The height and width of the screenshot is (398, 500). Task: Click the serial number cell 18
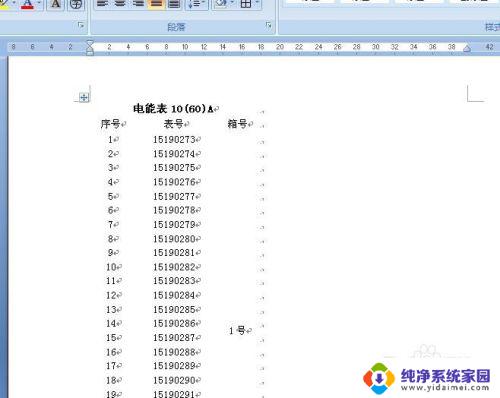point(111,380)
